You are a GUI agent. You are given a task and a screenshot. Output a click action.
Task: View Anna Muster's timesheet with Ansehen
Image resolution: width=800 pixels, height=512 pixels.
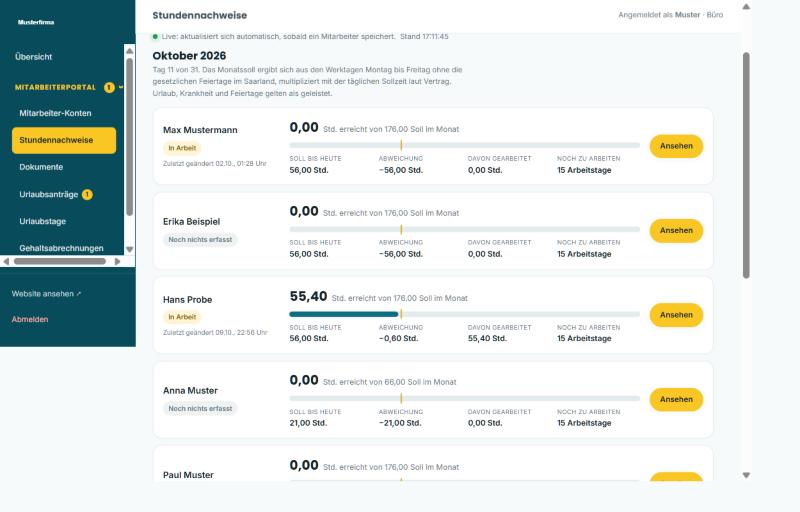[676, 400]
